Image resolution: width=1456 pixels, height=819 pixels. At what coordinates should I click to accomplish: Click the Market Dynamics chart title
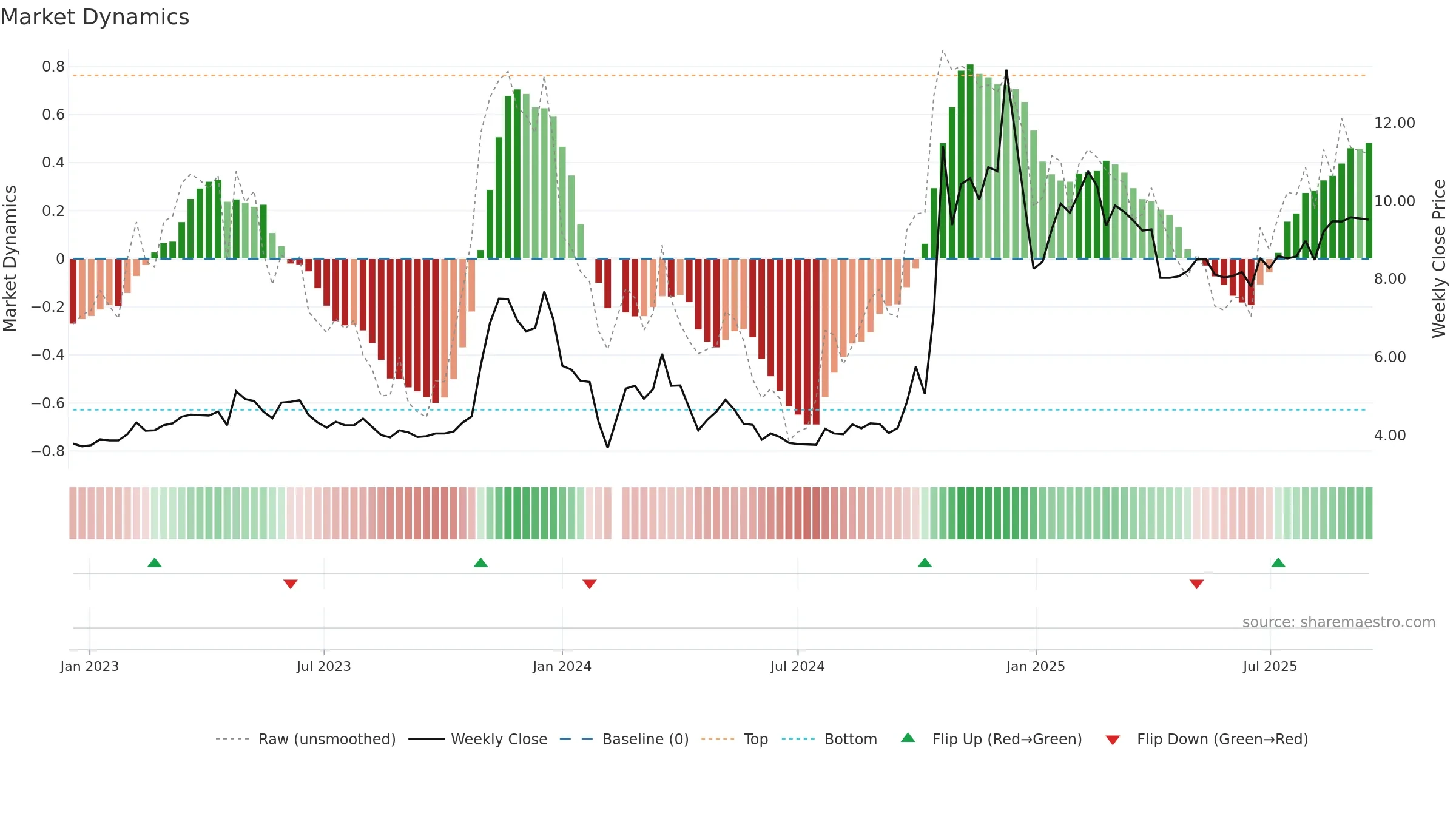point(95,17)
